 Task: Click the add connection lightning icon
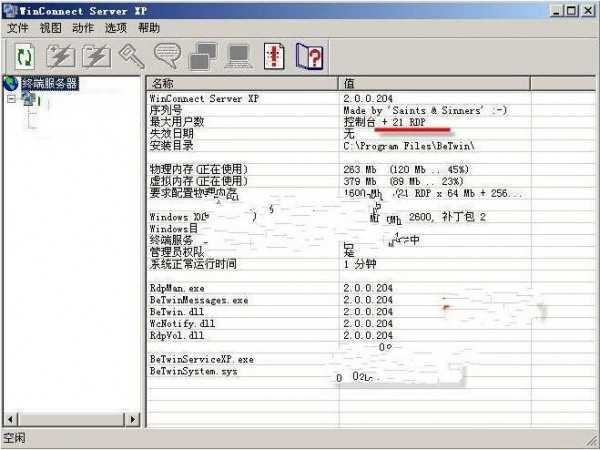(60, 57)
